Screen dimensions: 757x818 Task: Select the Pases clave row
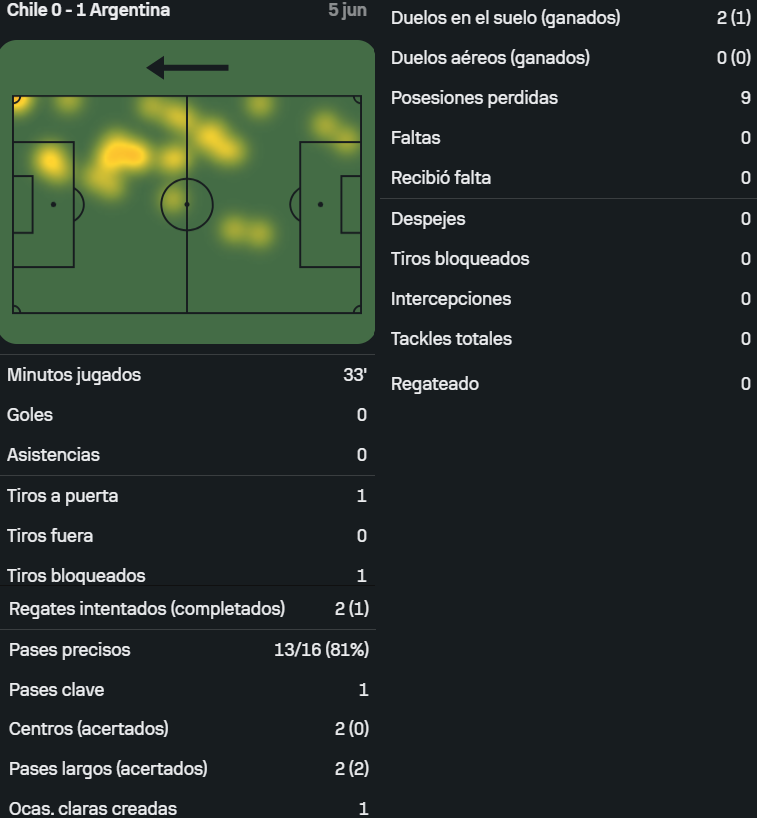188,690
